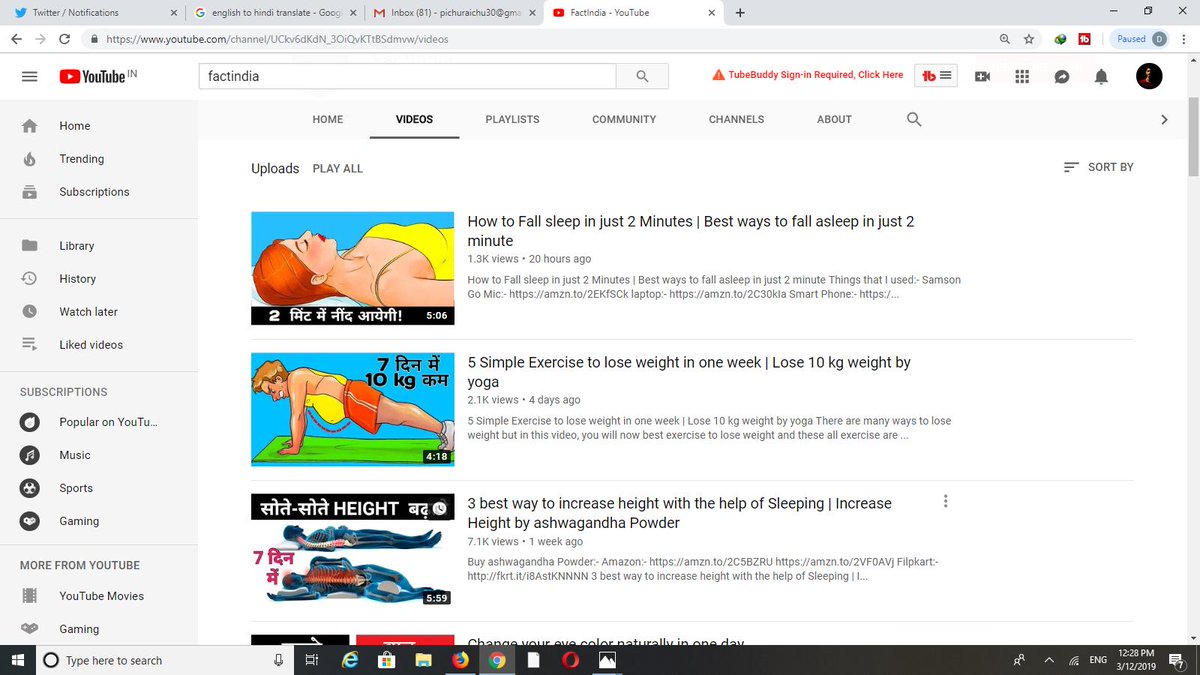Image resolution: width=1200 pixels, height=675 pixels.
Task: Switch to the english to hindi translate tab
Action: (x=275, y=13)
